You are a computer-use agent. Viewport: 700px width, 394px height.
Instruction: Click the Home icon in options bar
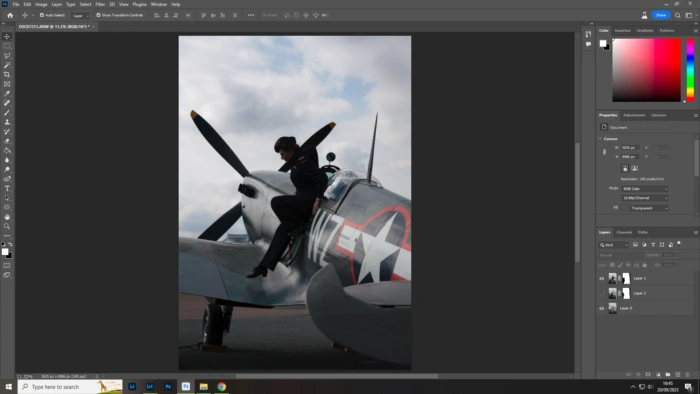[x=10, y=15]
